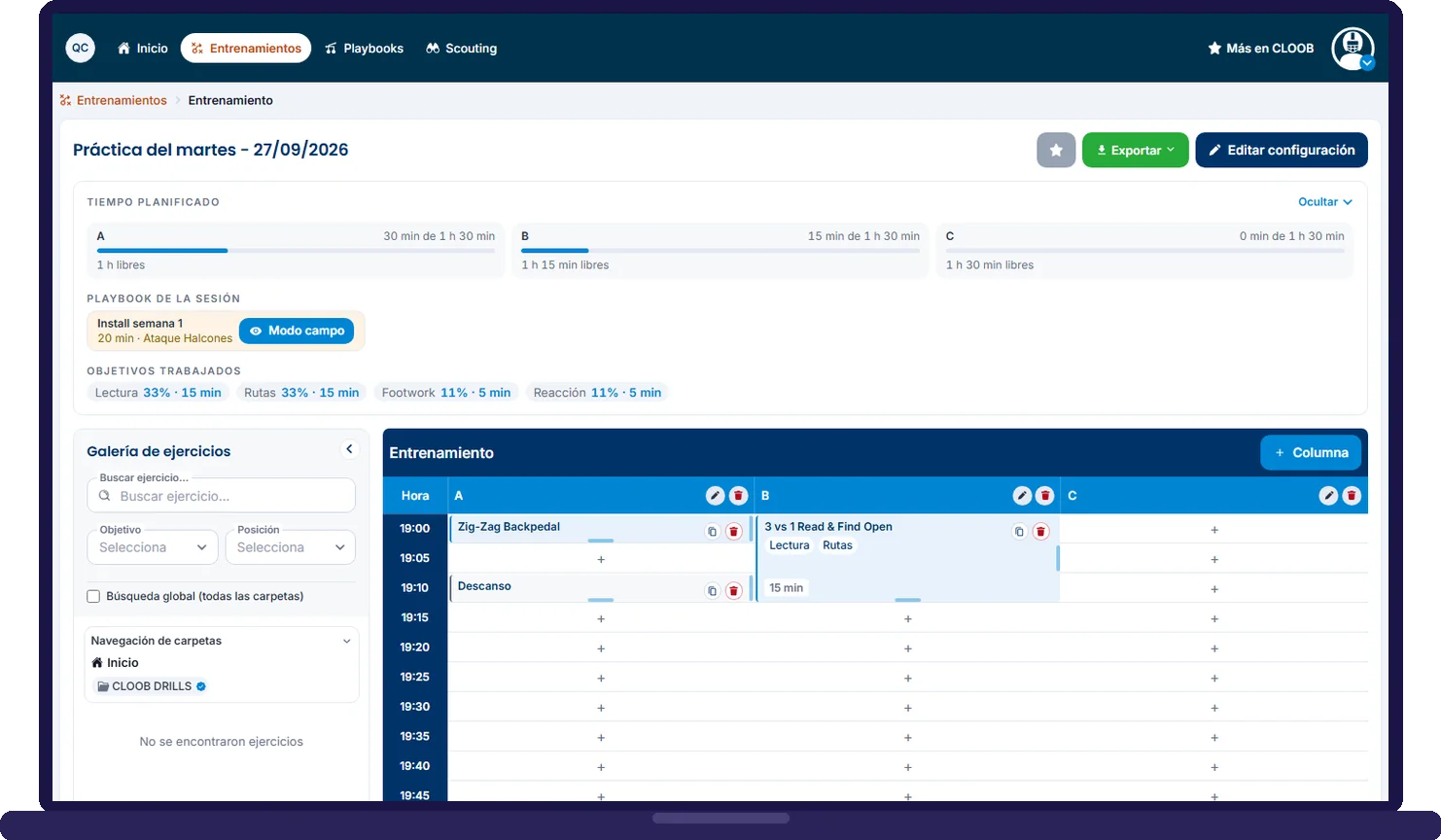Add a drill in column C at 19:00
The height and width of the screenshot is (840, 1441).
coord(1214,530)
